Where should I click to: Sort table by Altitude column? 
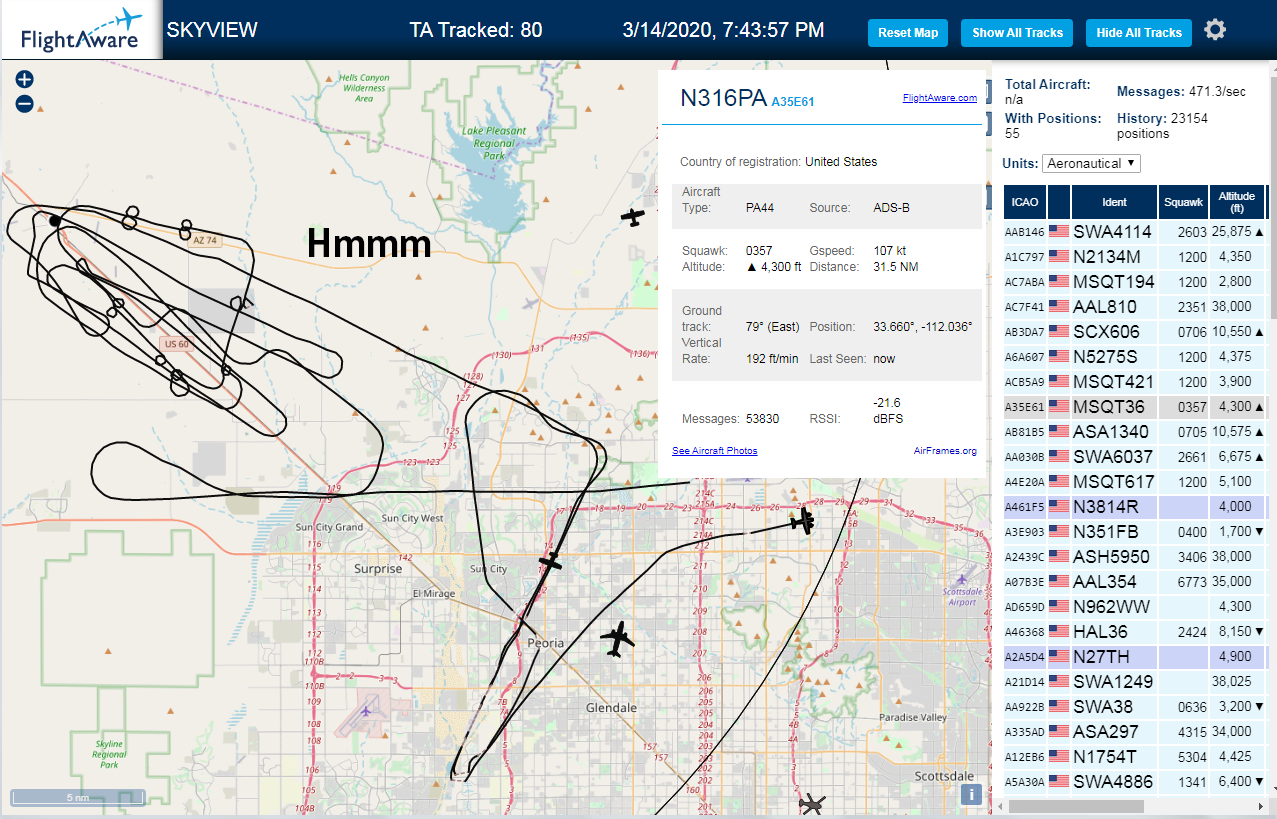[1237, 202]
